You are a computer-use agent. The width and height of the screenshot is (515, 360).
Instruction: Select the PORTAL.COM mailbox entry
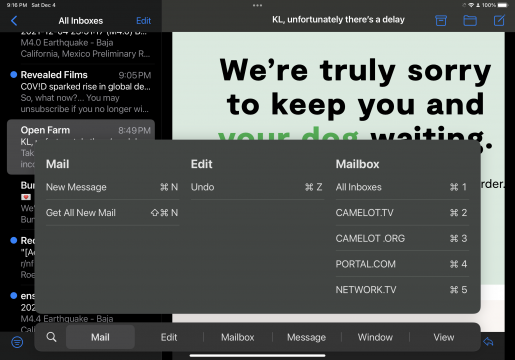pos(402,264)
